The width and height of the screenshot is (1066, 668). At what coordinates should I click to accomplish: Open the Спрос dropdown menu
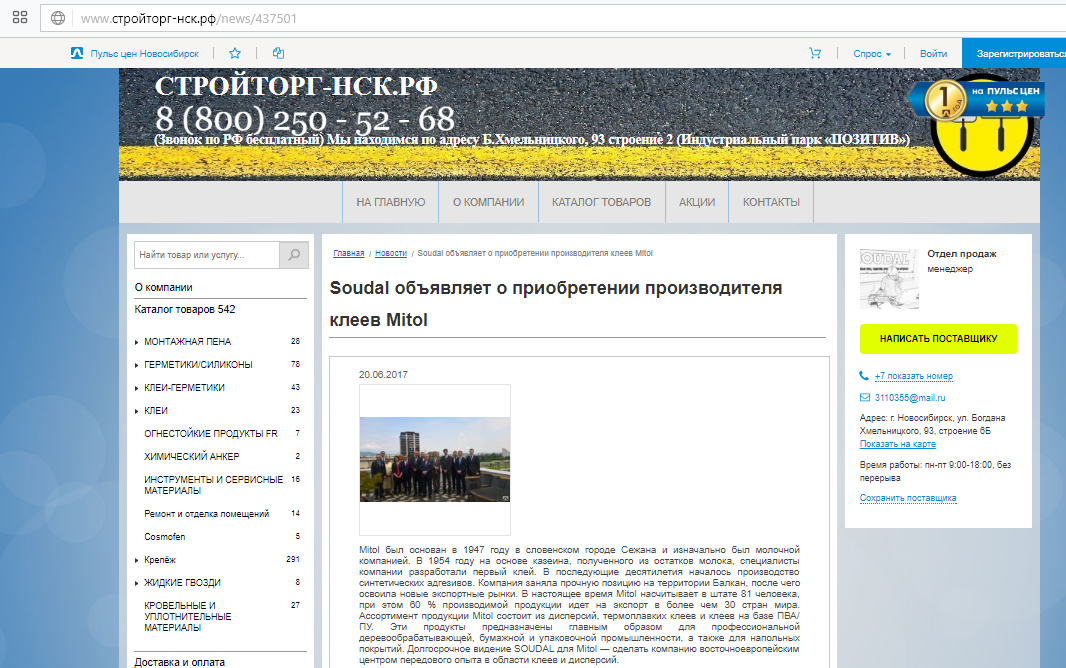click(x=872, y=54)
